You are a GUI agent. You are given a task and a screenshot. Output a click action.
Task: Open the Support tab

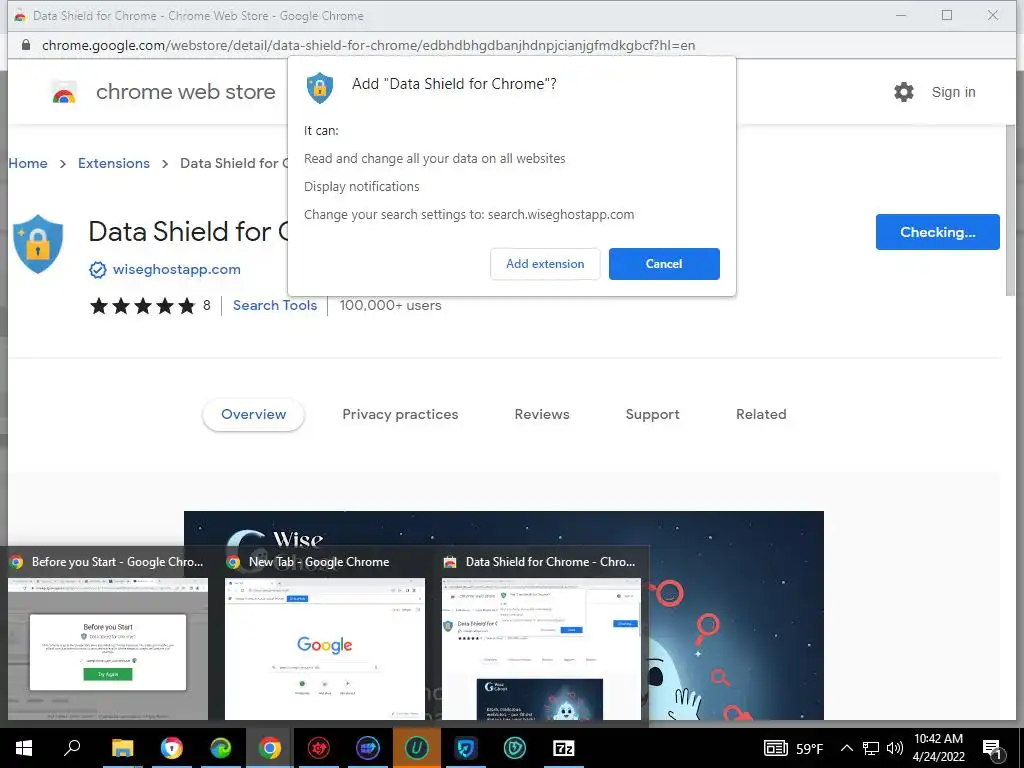[x=652, y=414]
